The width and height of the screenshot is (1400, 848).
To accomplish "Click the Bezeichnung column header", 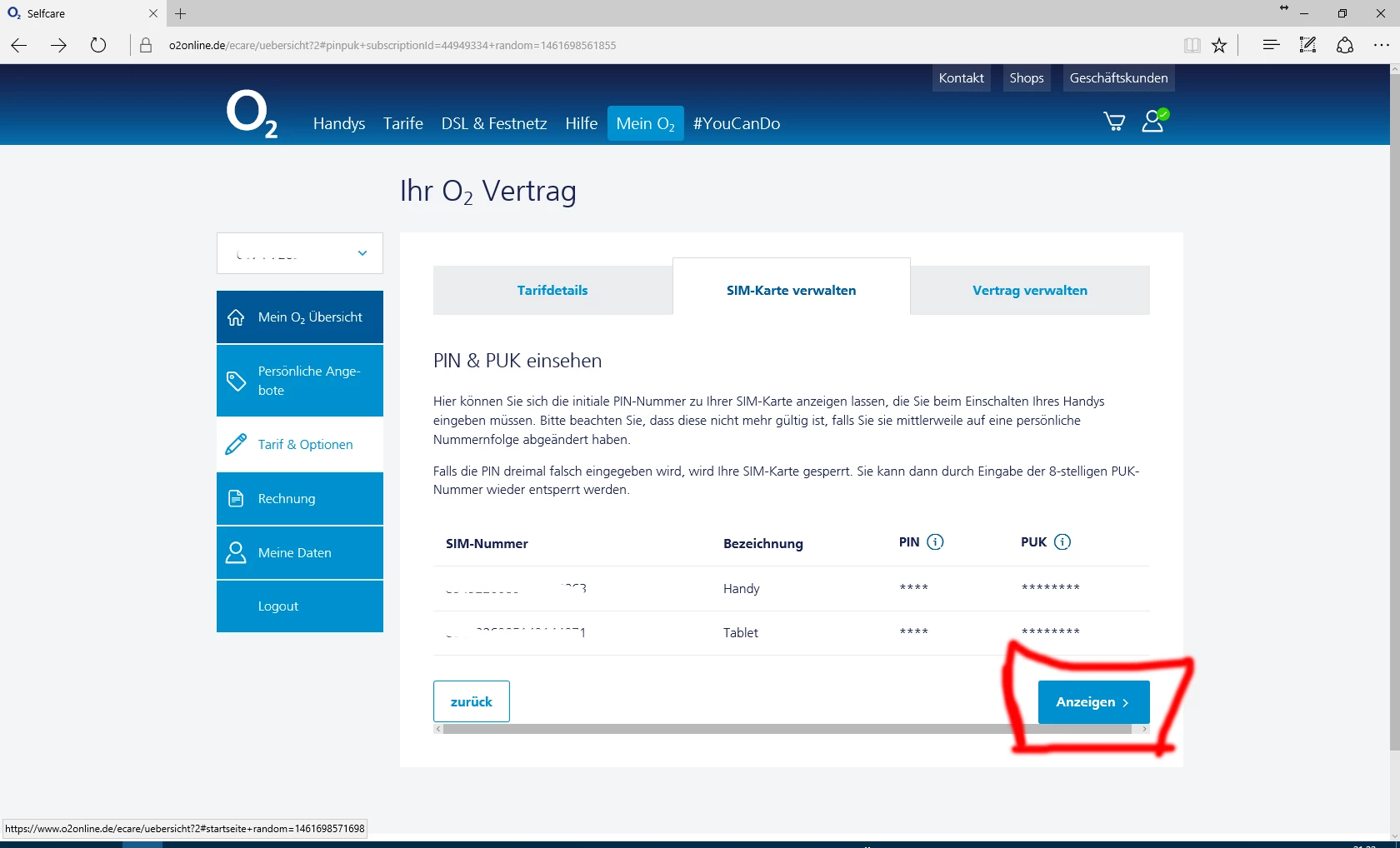I will point(763,543).
